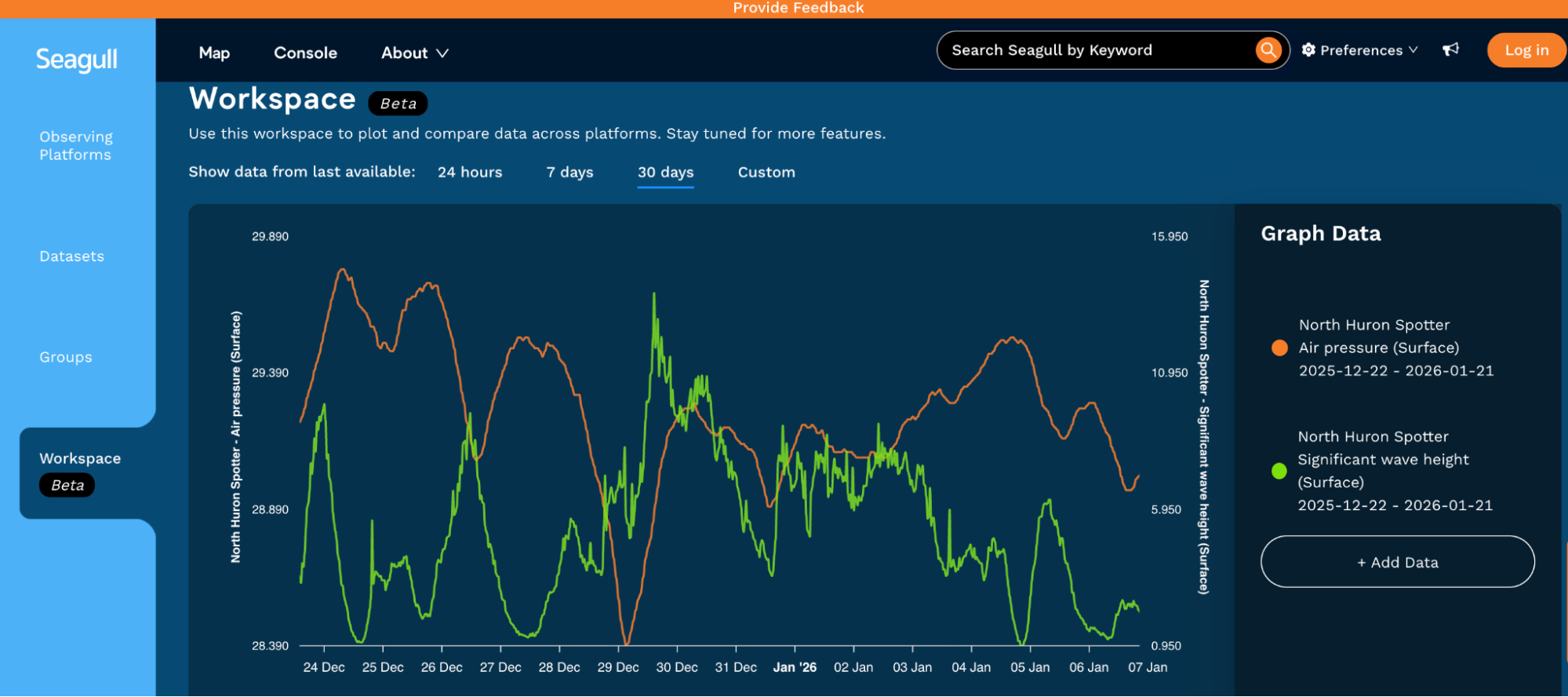Viewport: 1568px width, 697px height.
Task: Click the orange Air pressure legend dot
Action: (x=1279, y=348)
